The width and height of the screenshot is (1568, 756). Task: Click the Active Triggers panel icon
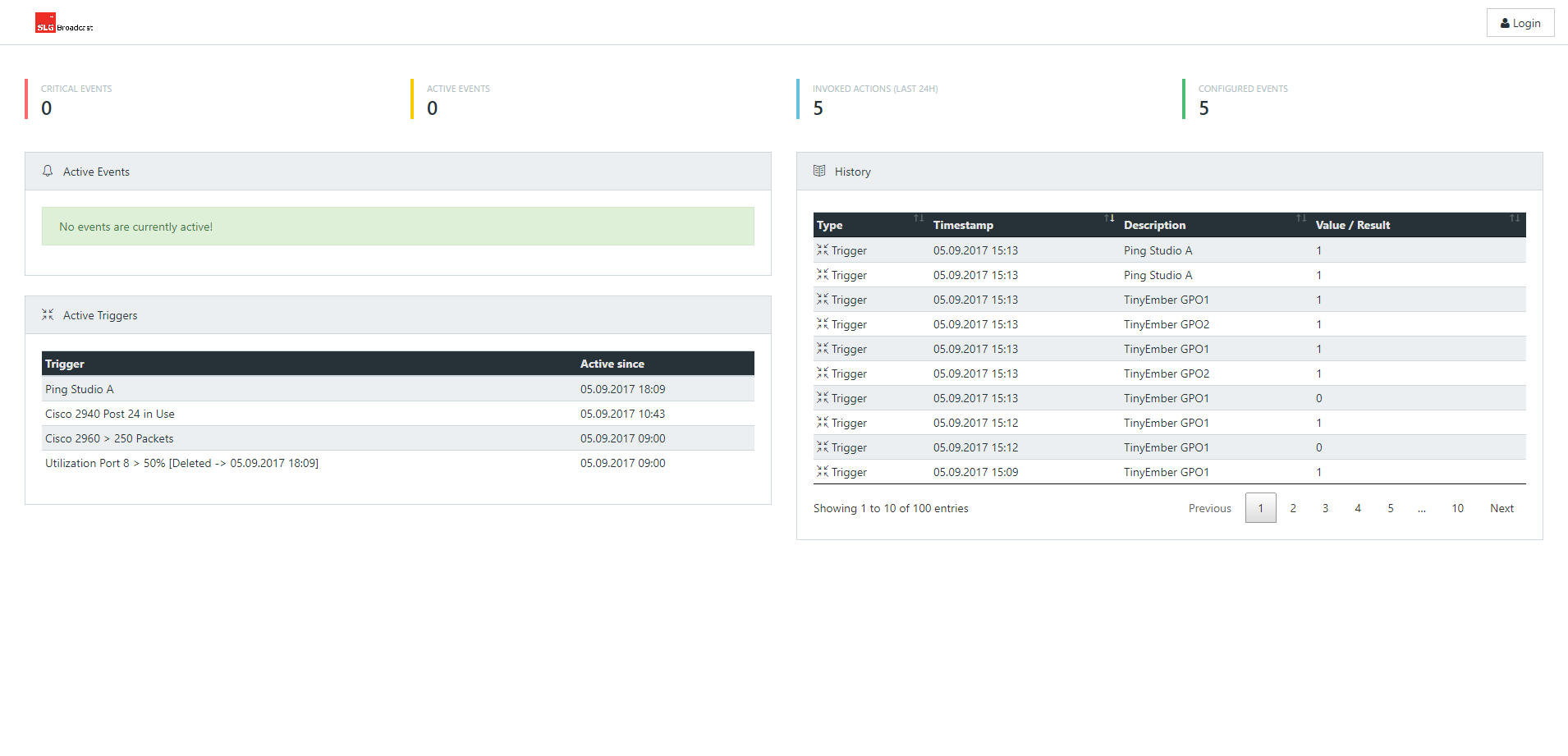click(x=48, y=314)
